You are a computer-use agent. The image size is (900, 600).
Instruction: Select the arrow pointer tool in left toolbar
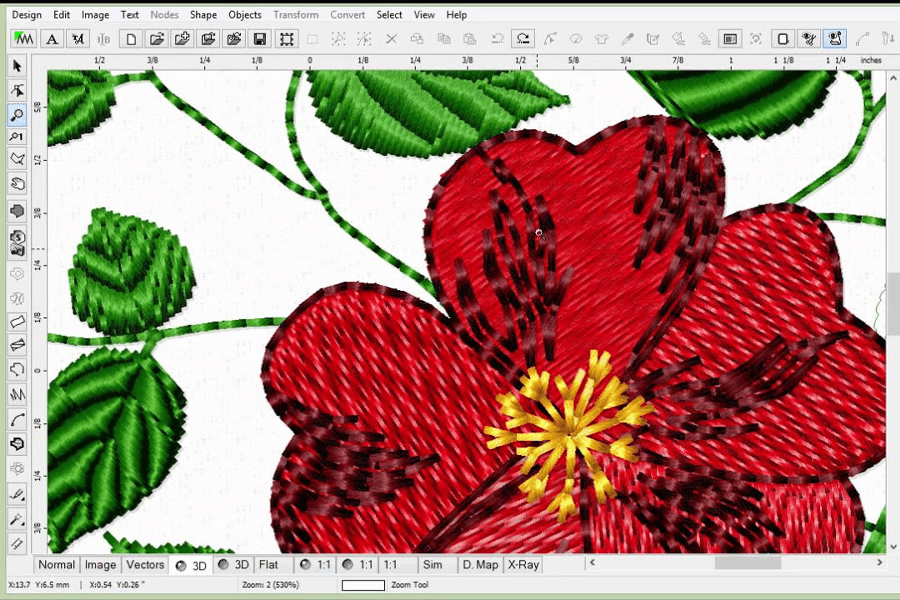tap(17, 66)
